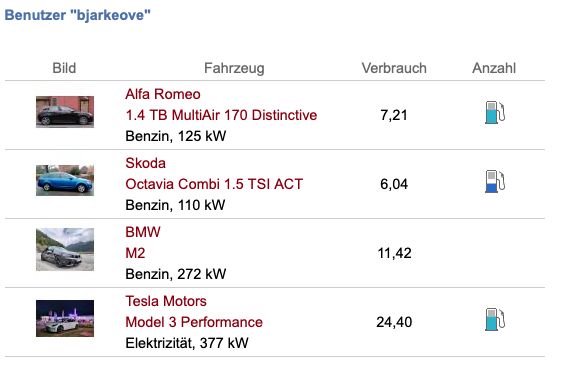This screenshot has height=371, width=562.
Task: Click the Bild column header
Action: coord(64,68)
